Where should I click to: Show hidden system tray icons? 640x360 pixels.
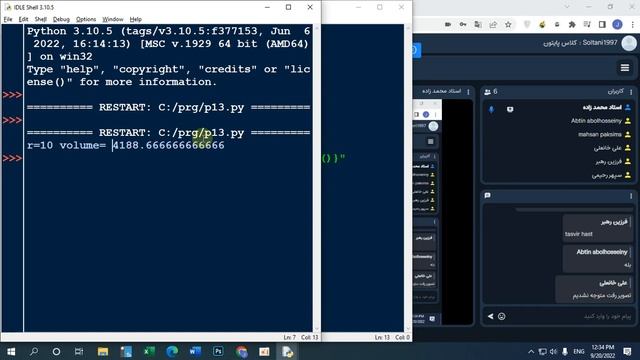(x=531, y=351)
